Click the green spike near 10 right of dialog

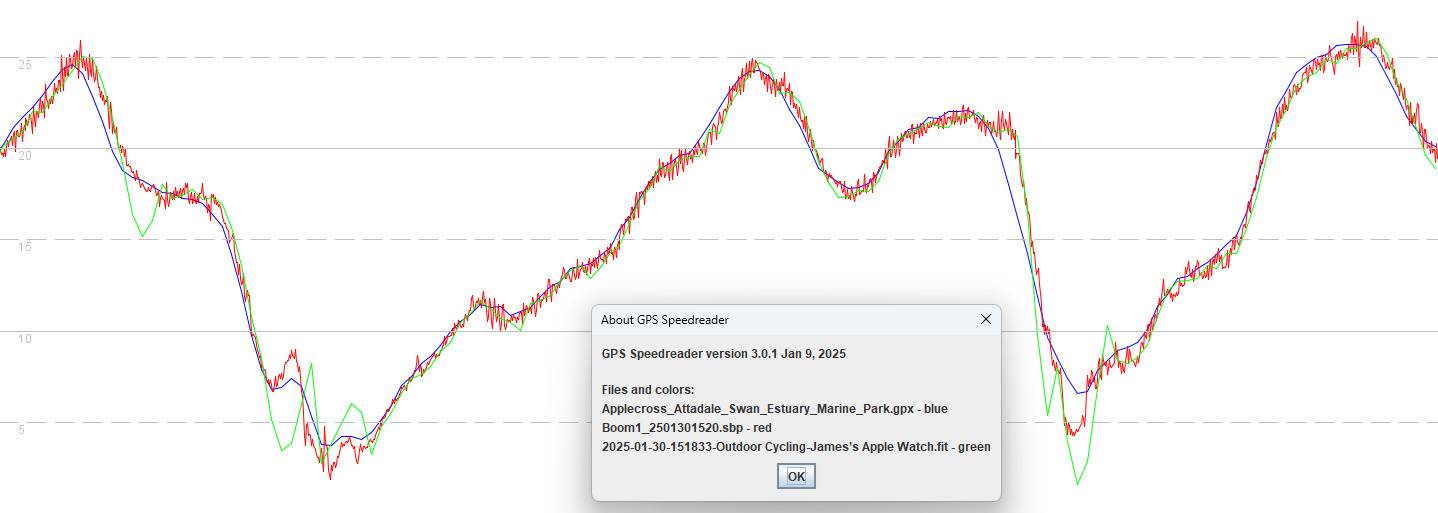coord(1107,327)
